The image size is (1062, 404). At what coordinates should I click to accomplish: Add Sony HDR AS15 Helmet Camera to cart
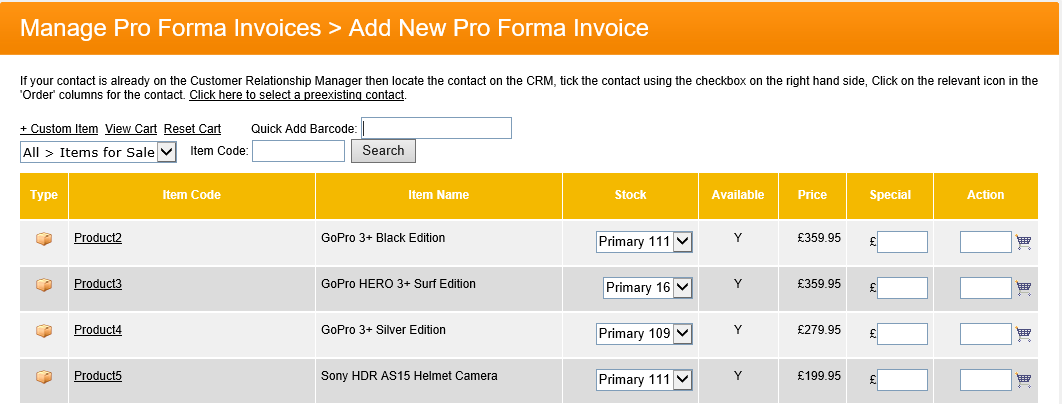pyautogui.click(x=1023, y=380)
